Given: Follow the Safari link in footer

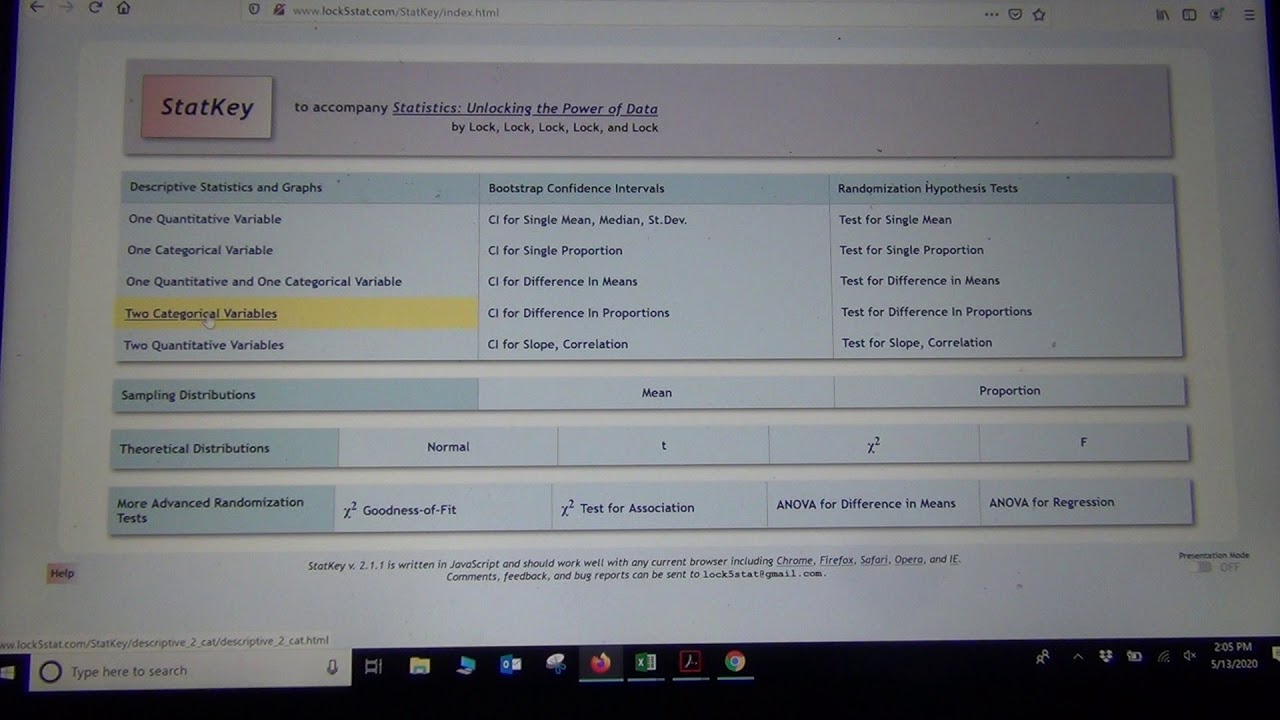Looking at the screenshot, I should 874,560.
